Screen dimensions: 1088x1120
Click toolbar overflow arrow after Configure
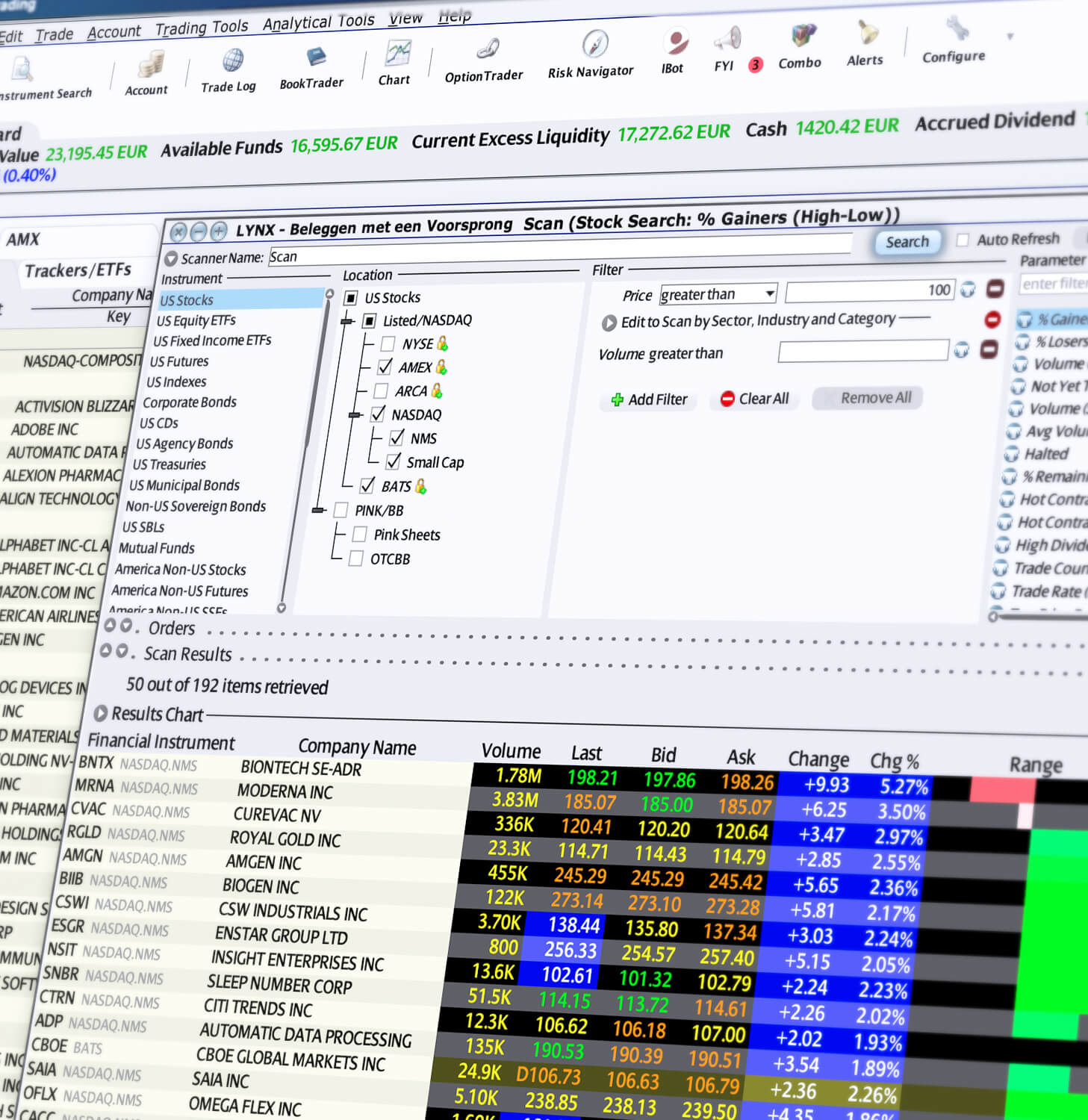pyautogui.click(x=1010, y=36)
